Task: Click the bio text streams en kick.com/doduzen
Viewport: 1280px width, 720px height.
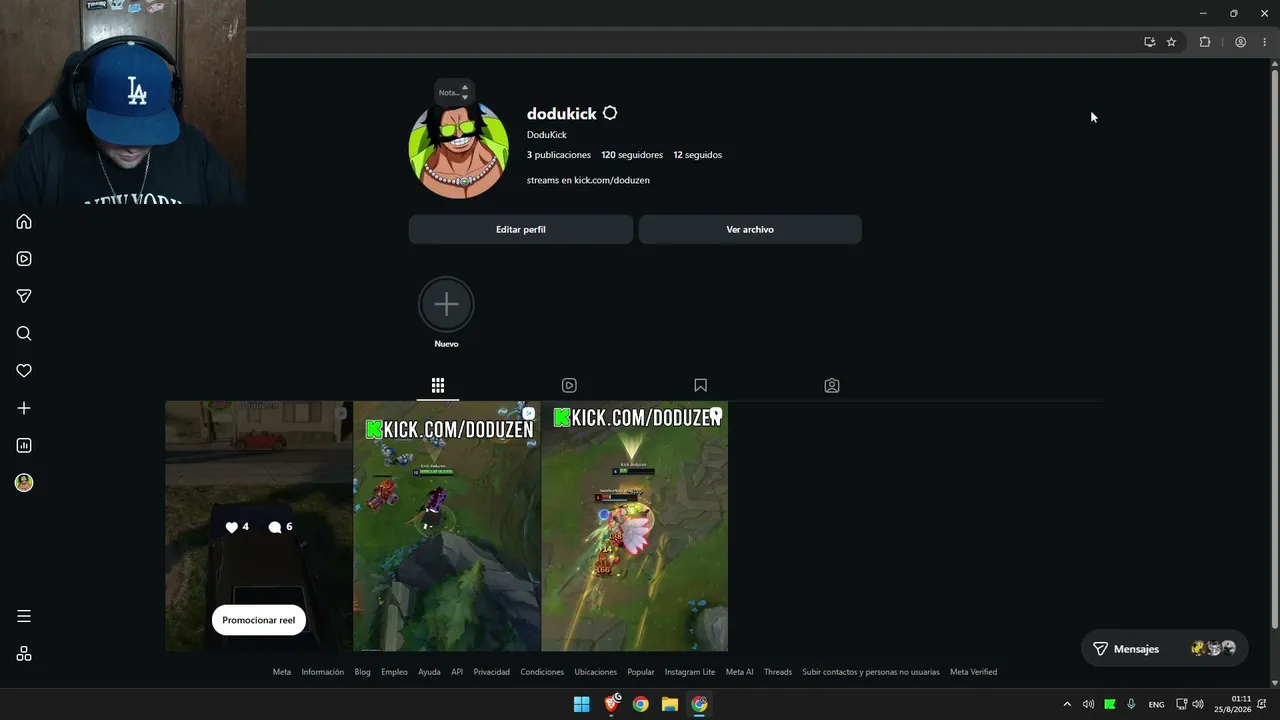Action: pyautogui.click(x=588, y=180)
